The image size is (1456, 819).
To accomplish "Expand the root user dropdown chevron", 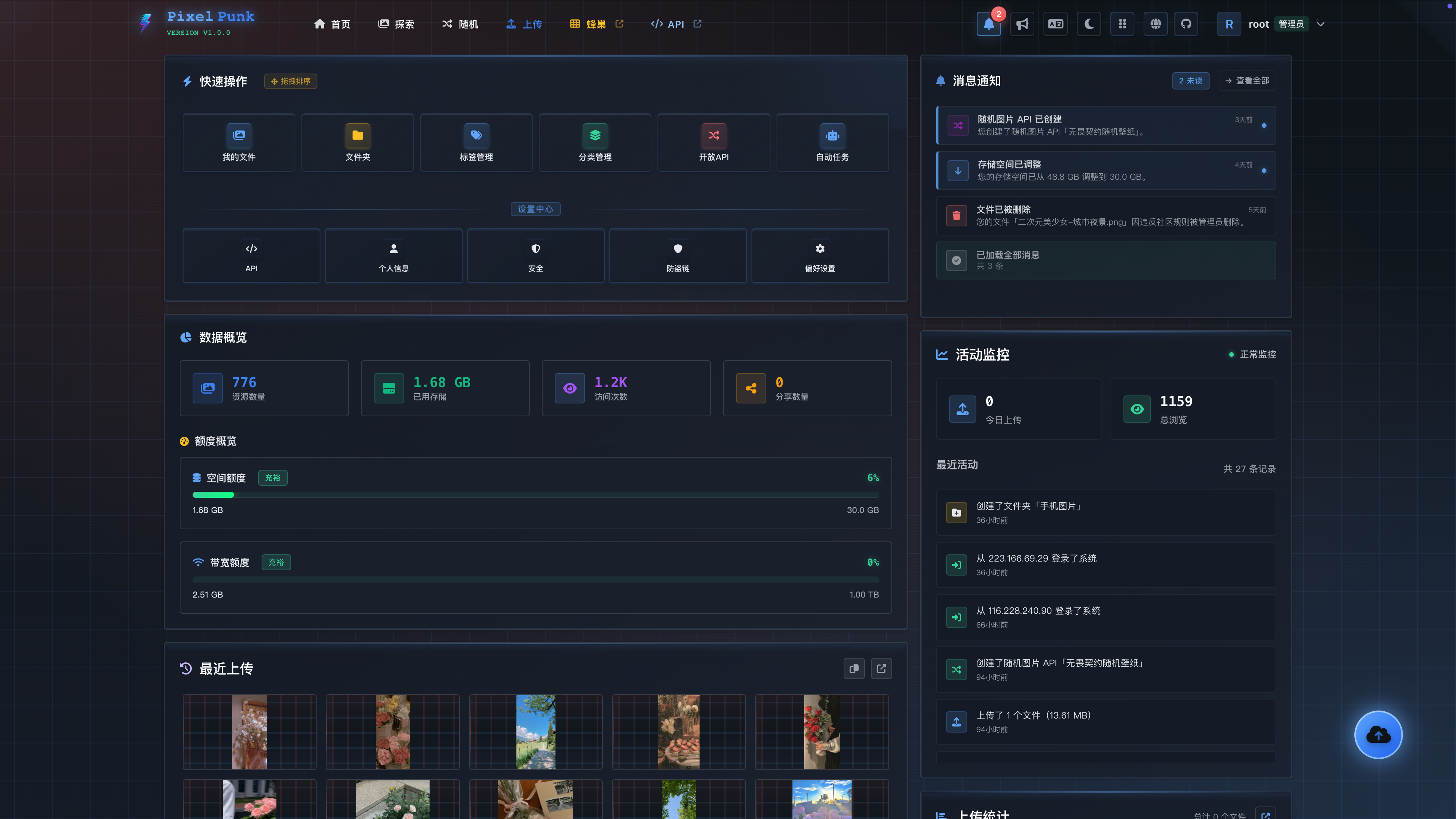I will point(1320,24).
